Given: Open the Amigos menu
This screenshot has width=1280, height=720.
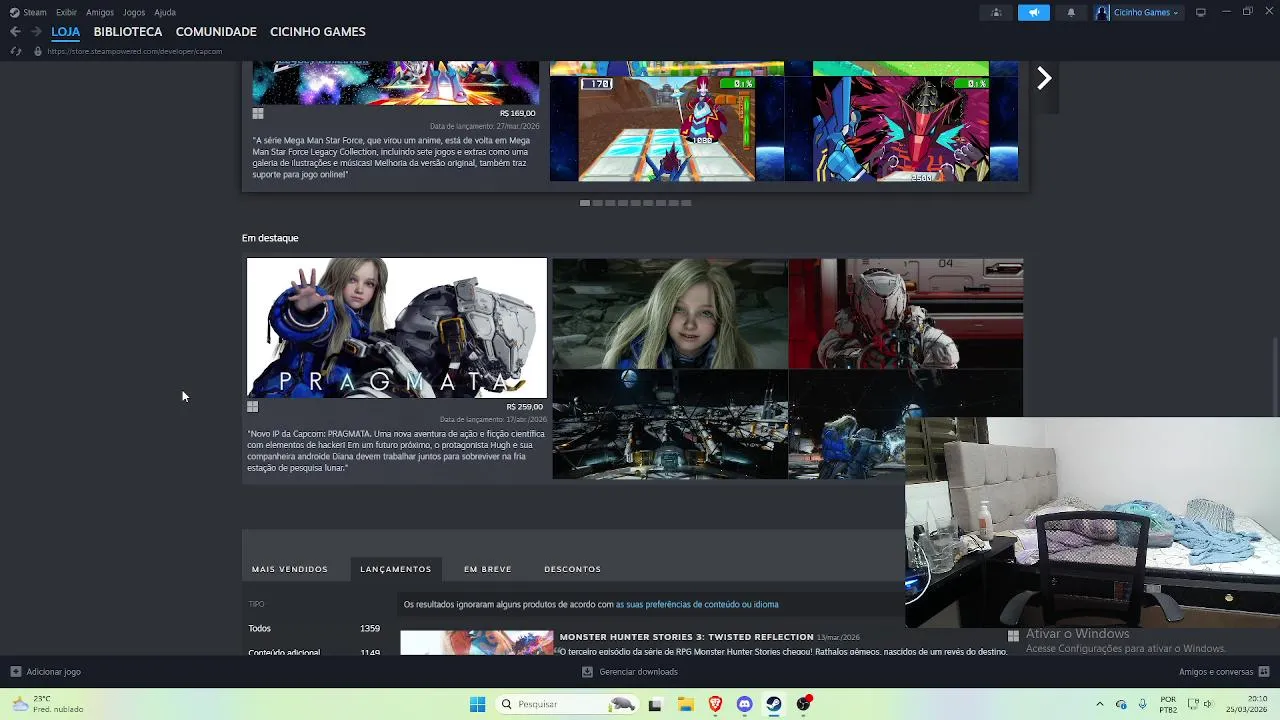Looking at the screenshot, I should (x=100, y=12).
